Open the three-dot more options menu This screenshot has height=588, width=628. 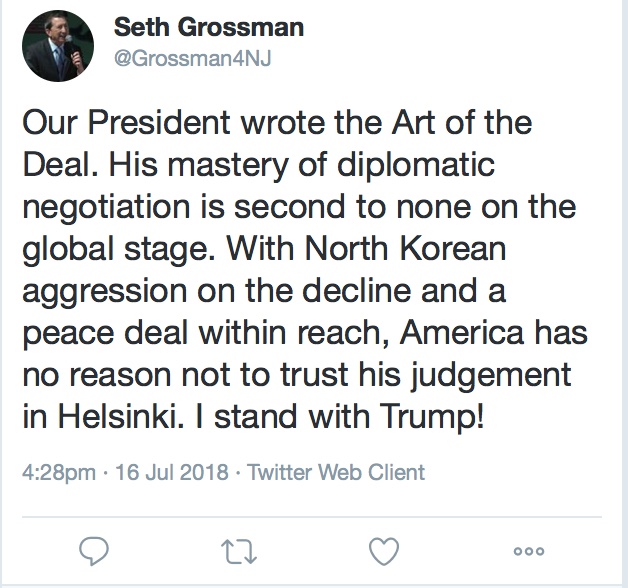(528, 550)
